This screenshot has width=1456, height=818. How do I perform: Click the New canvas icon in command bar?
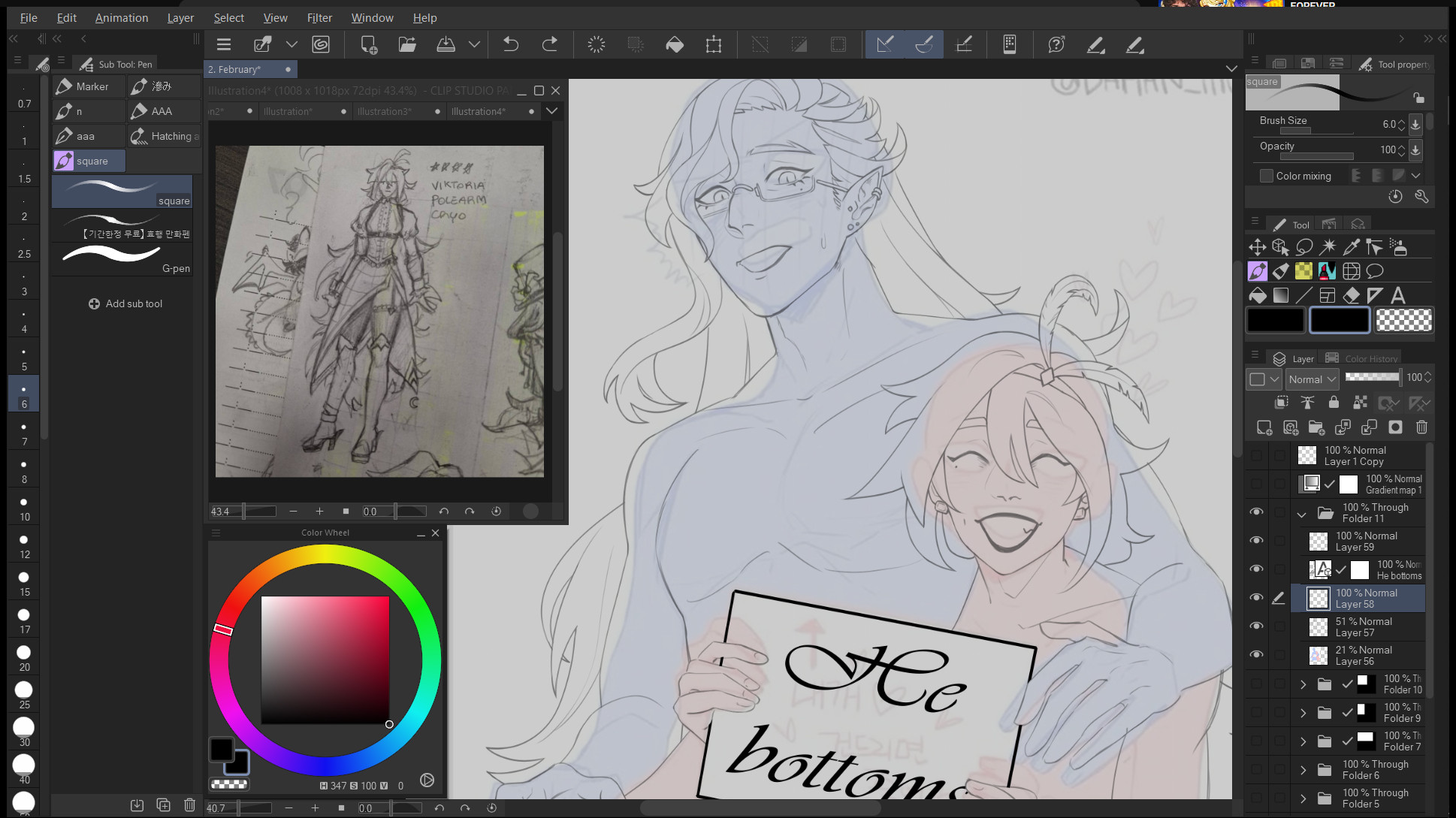[x=368, y=44]
